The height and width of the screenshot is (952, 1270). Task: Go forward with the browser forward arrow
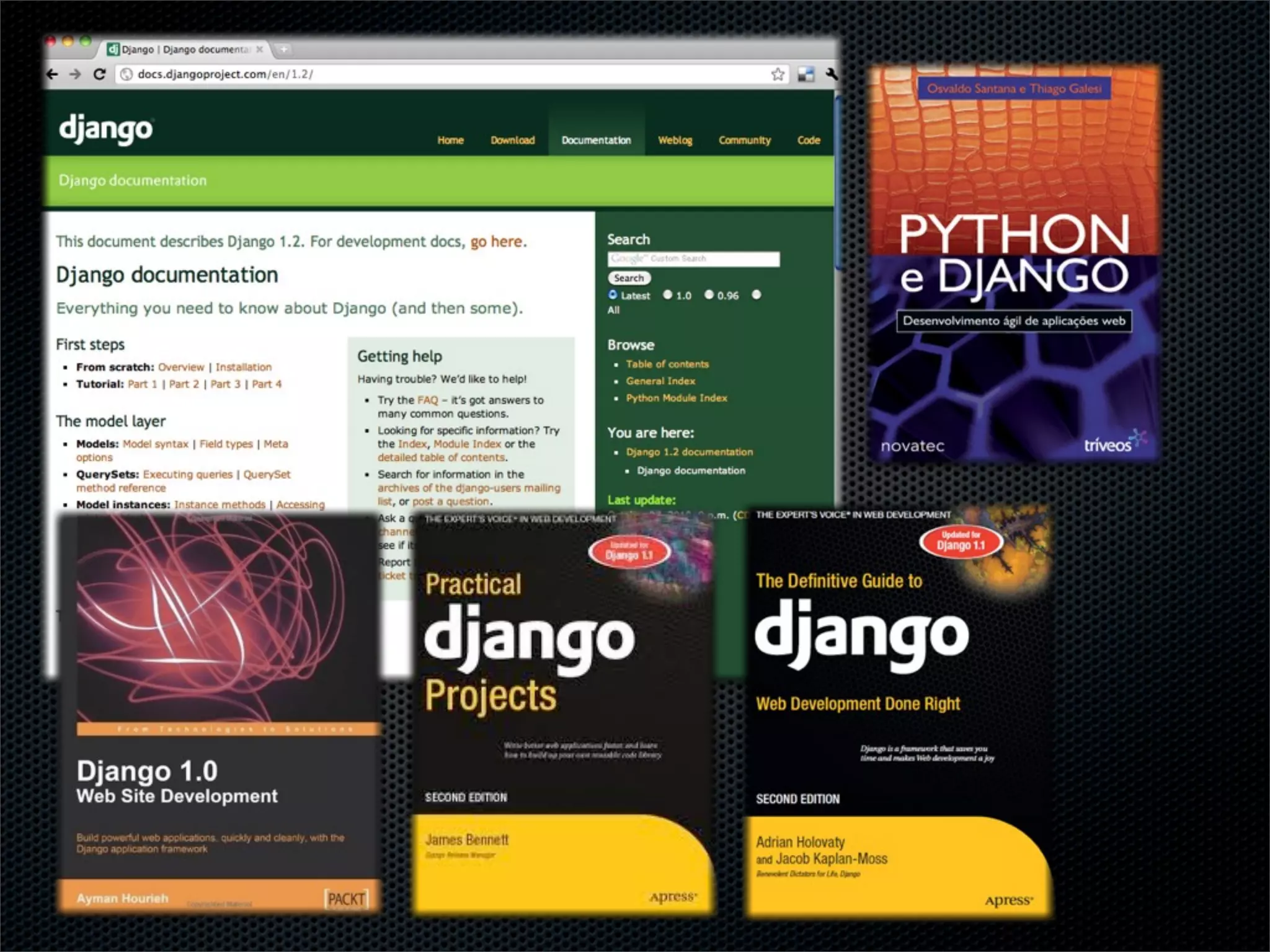(x=76, y=74)
